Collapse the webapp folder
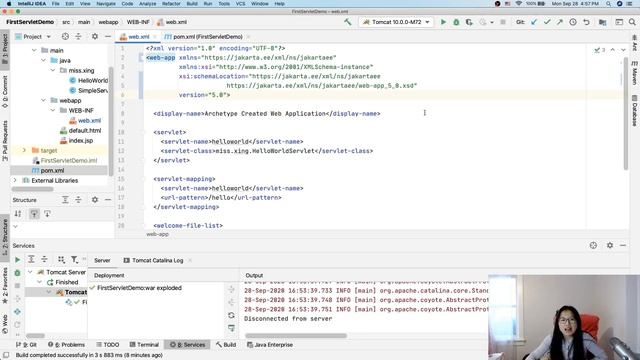The height and width of the screenshot is (360, 640). click(x=44, y=100)
